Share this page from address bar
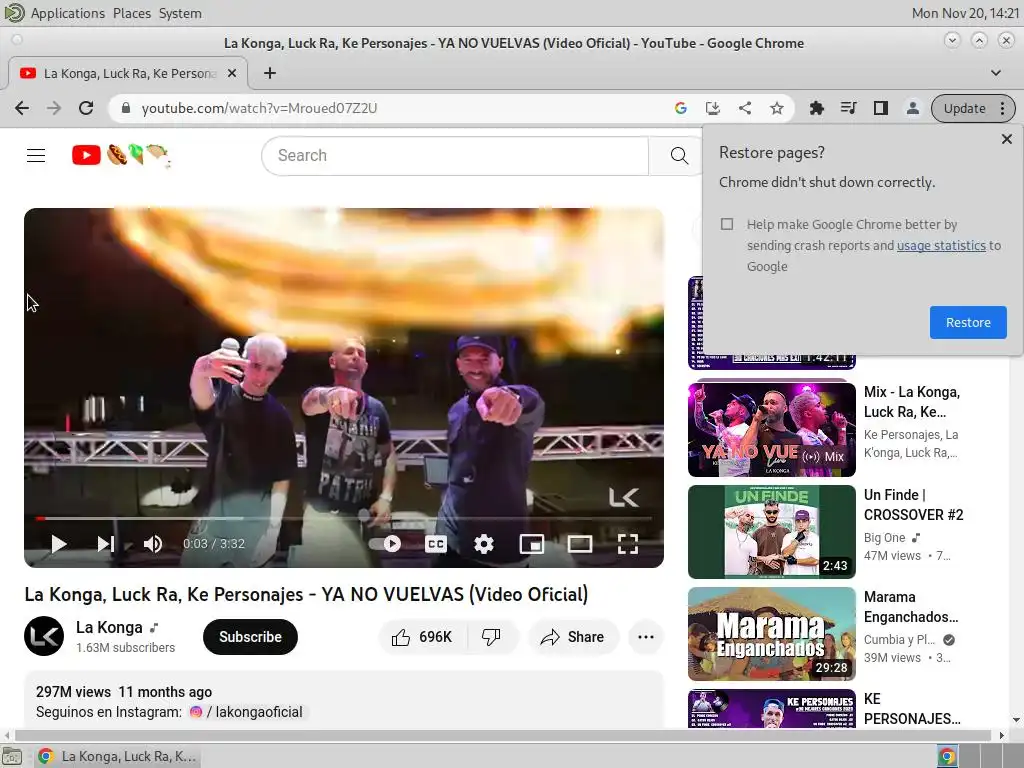The height and width of the screenshot is (768, 1024). point(744,108)
